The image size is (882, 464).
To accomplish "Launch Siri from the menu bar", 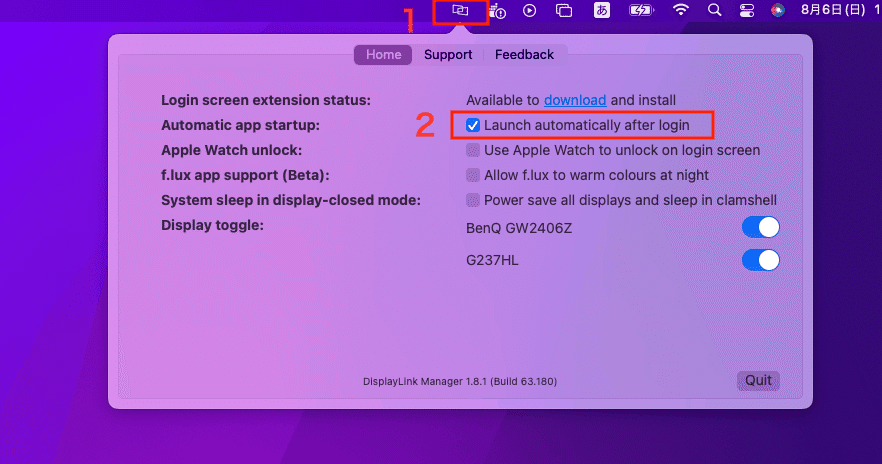I will tap(778, 10).
